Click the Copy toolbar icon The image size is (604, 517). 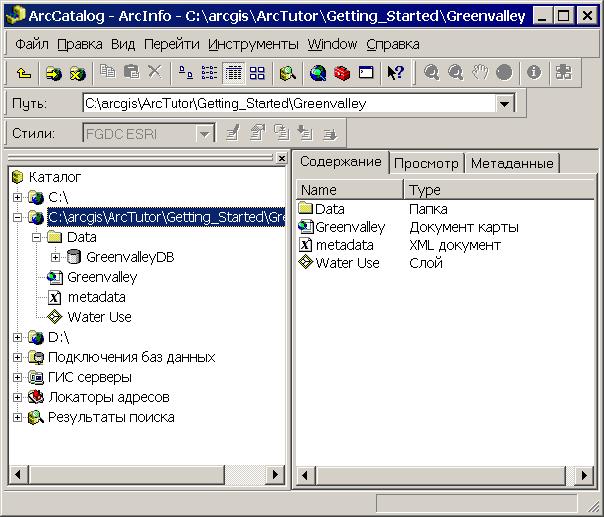pyautogui.click(x=107, y=72)
